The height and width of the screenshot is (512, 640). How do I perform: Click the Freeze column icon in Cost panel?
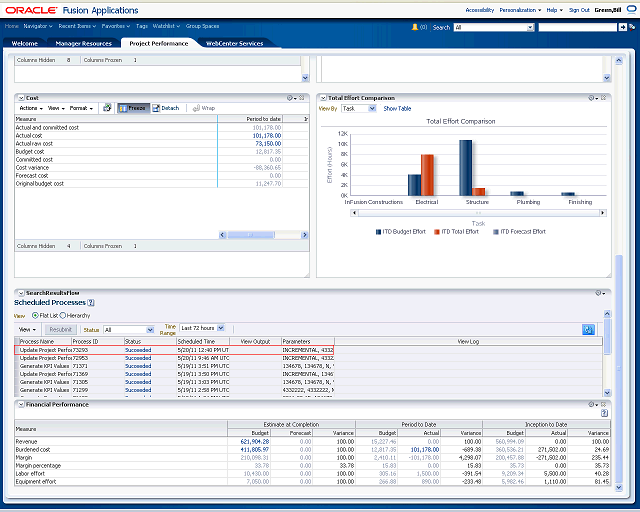point(132,108)
